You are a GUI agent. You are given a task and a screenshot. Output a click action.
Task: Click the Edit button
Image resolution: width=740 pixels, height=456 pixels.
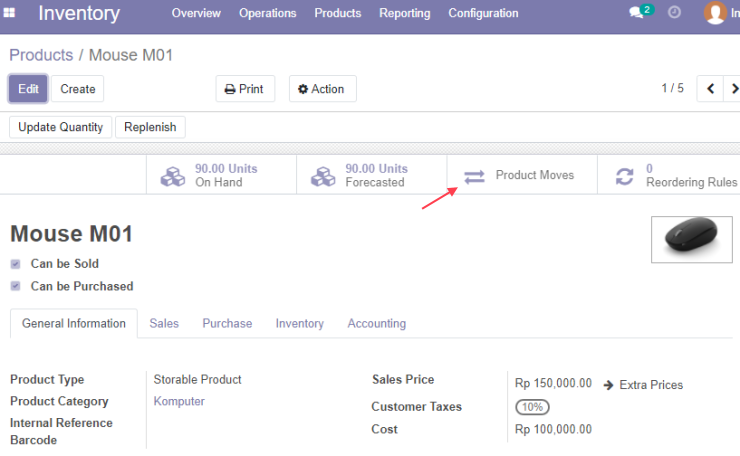pyautogui.click(x=28, y=89)
